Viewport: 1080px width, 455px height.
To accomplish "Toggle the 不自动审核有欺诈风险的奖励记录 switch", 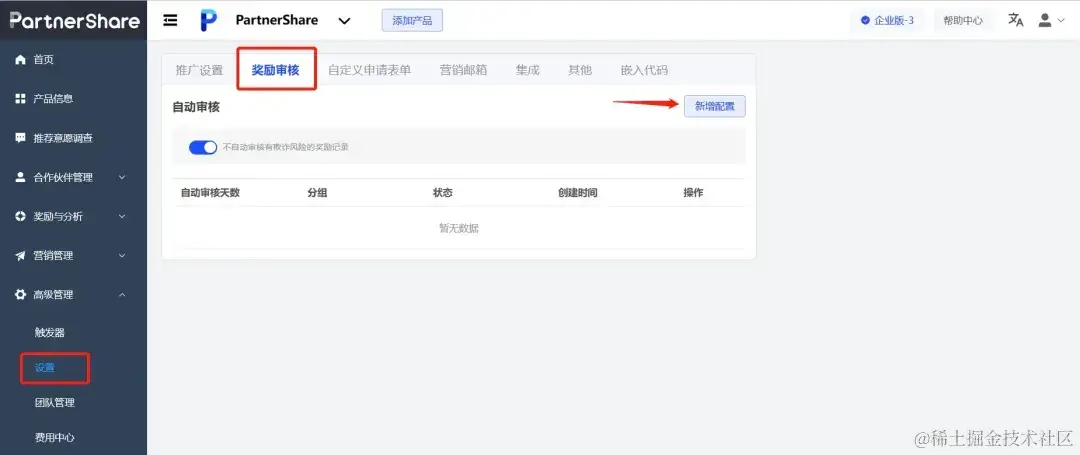I will coord(202,147).
